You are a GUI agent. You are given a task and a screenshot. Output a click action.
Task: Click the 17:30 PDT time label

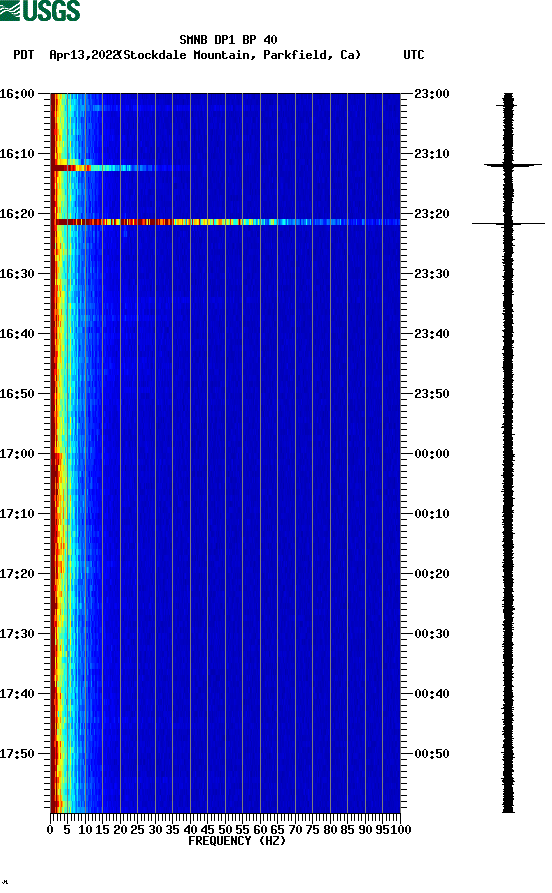click(x=17, y=634)
